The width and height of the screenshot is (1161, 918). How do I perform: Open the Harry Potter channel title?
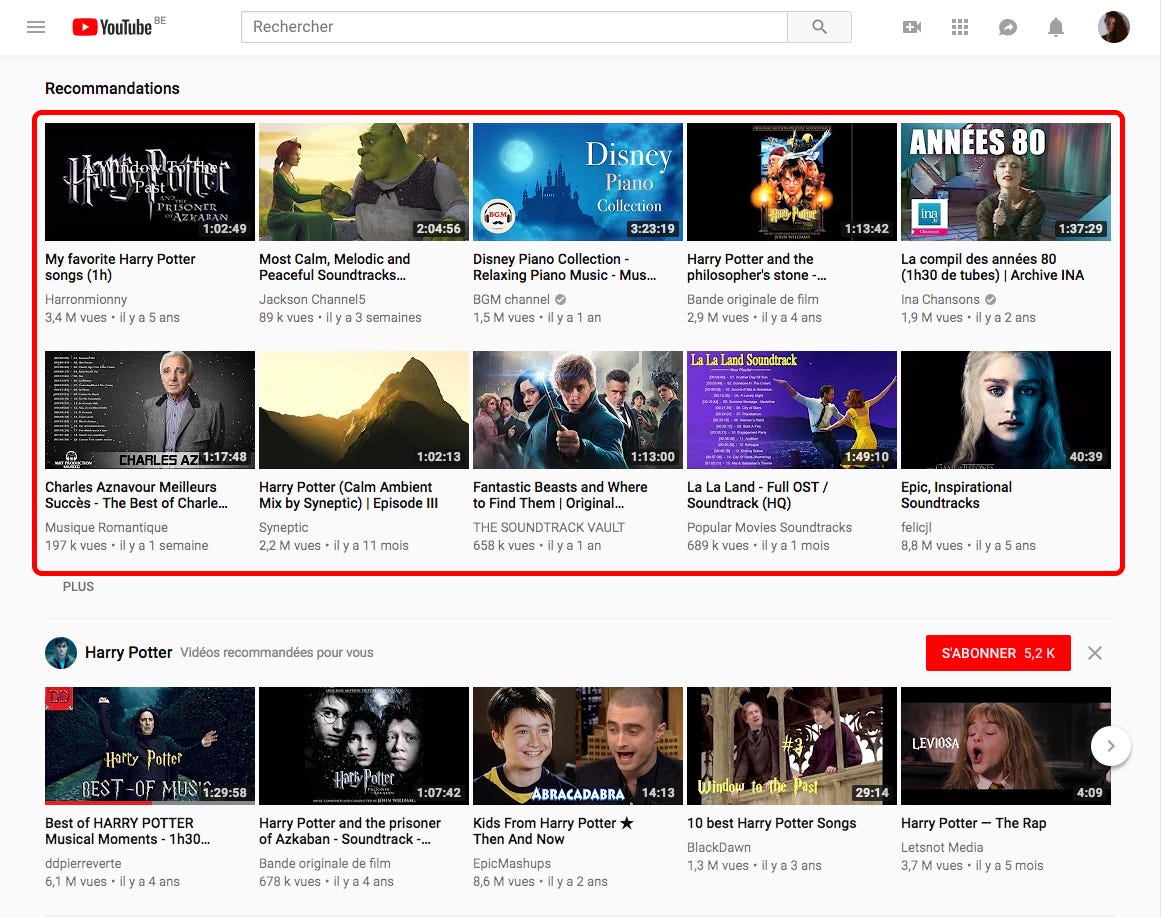[128, 652]
